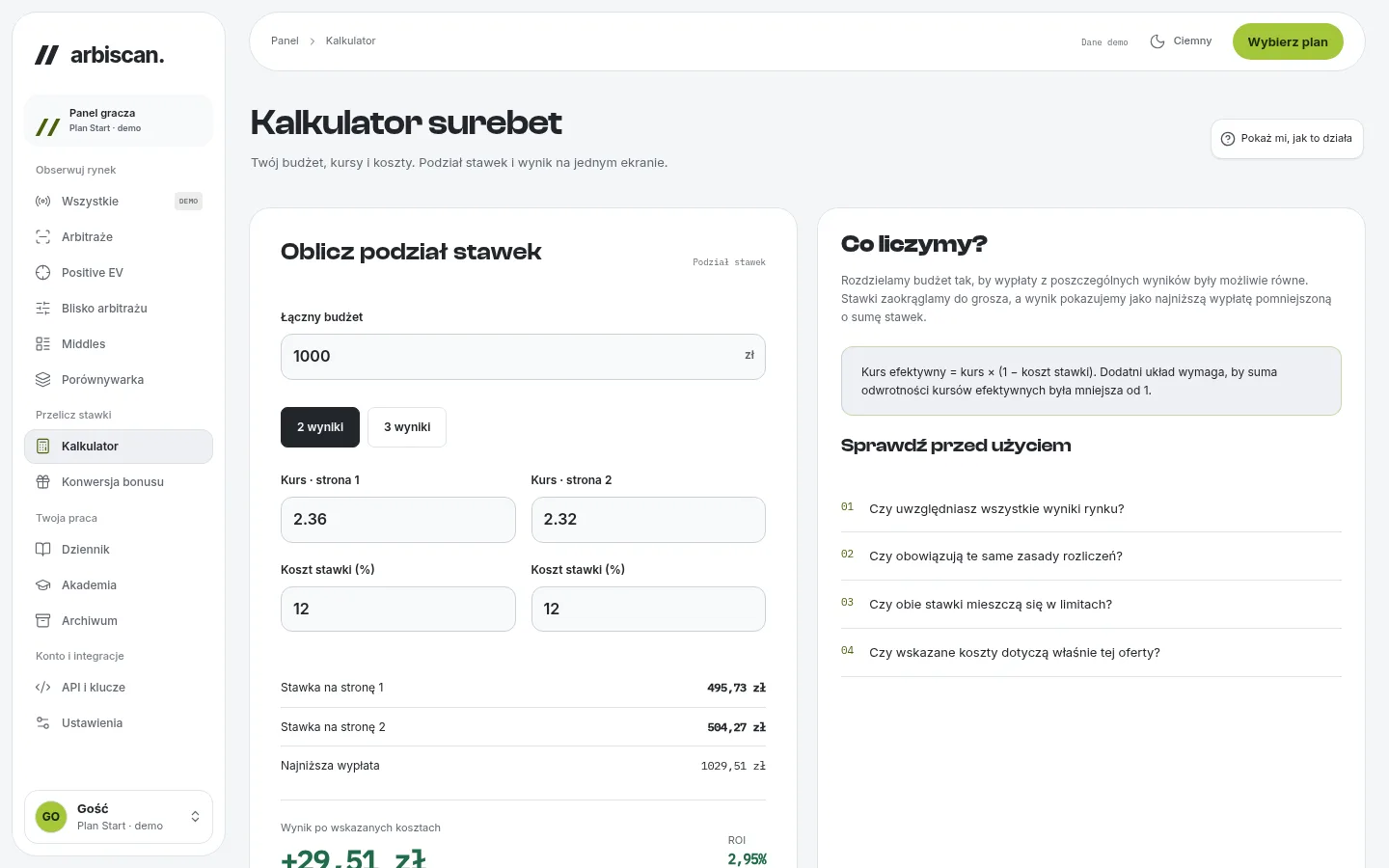Expand question 01 about wszystkie wyniki rynku
Screen dimensions: 1389x868
click(x=1091, y=508)
